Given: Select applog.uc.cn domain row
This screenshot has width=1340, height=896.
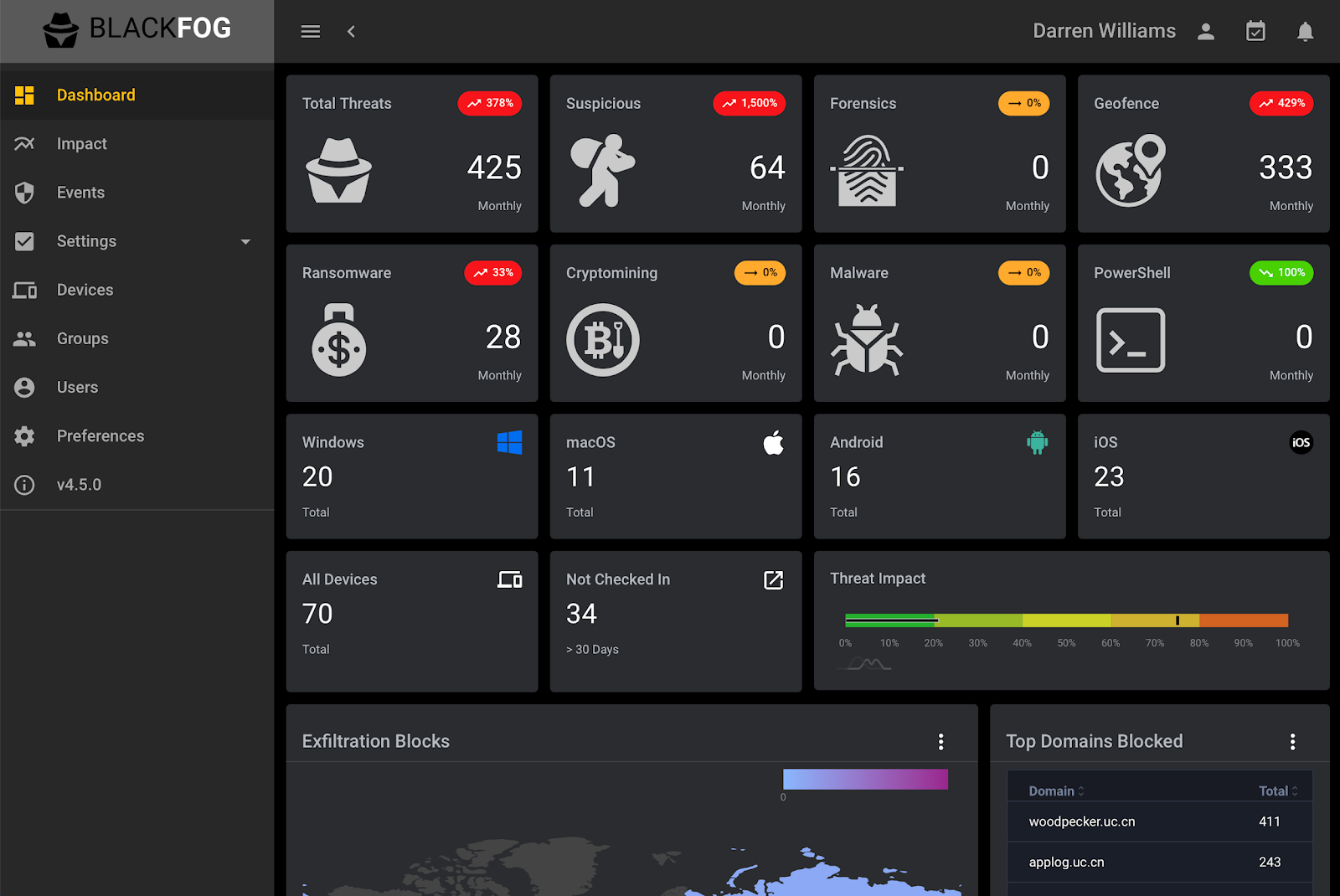Looking at the screenshot, I should (x=1160, y=862).
